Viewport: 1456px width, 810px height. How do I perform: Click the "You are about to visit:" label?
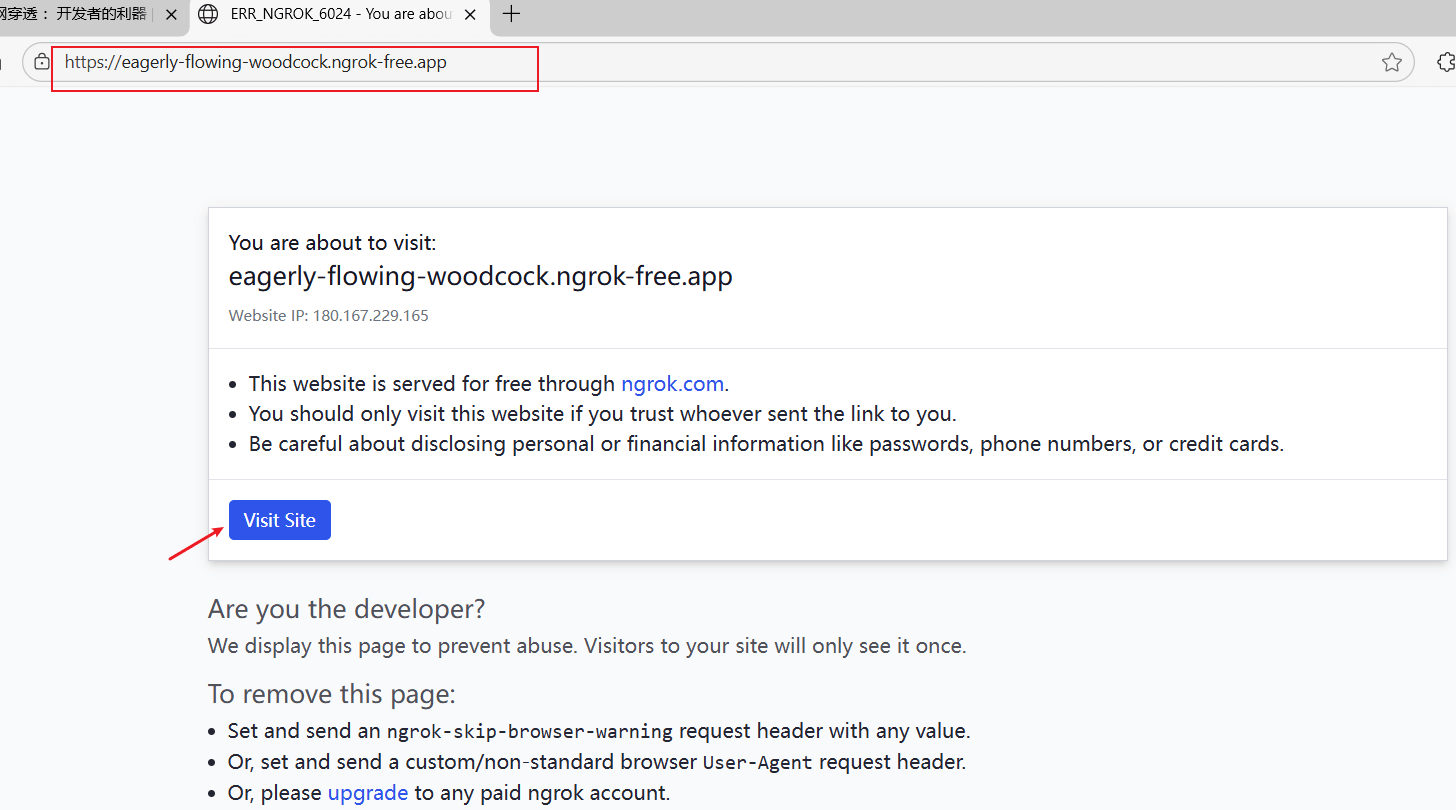tap(332, 242)
